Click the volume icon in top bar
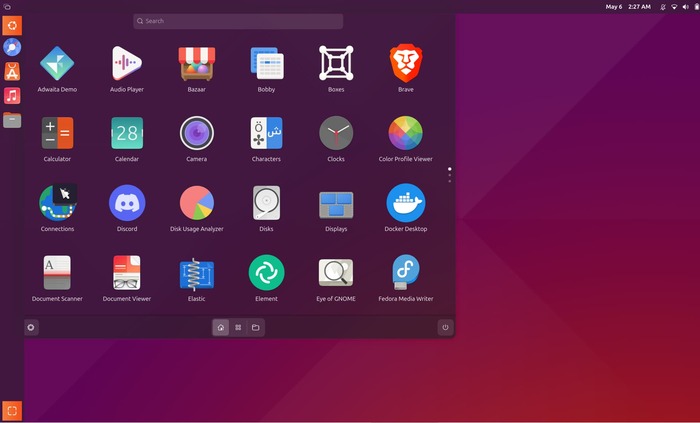700x423 pixels. [685, 7]
